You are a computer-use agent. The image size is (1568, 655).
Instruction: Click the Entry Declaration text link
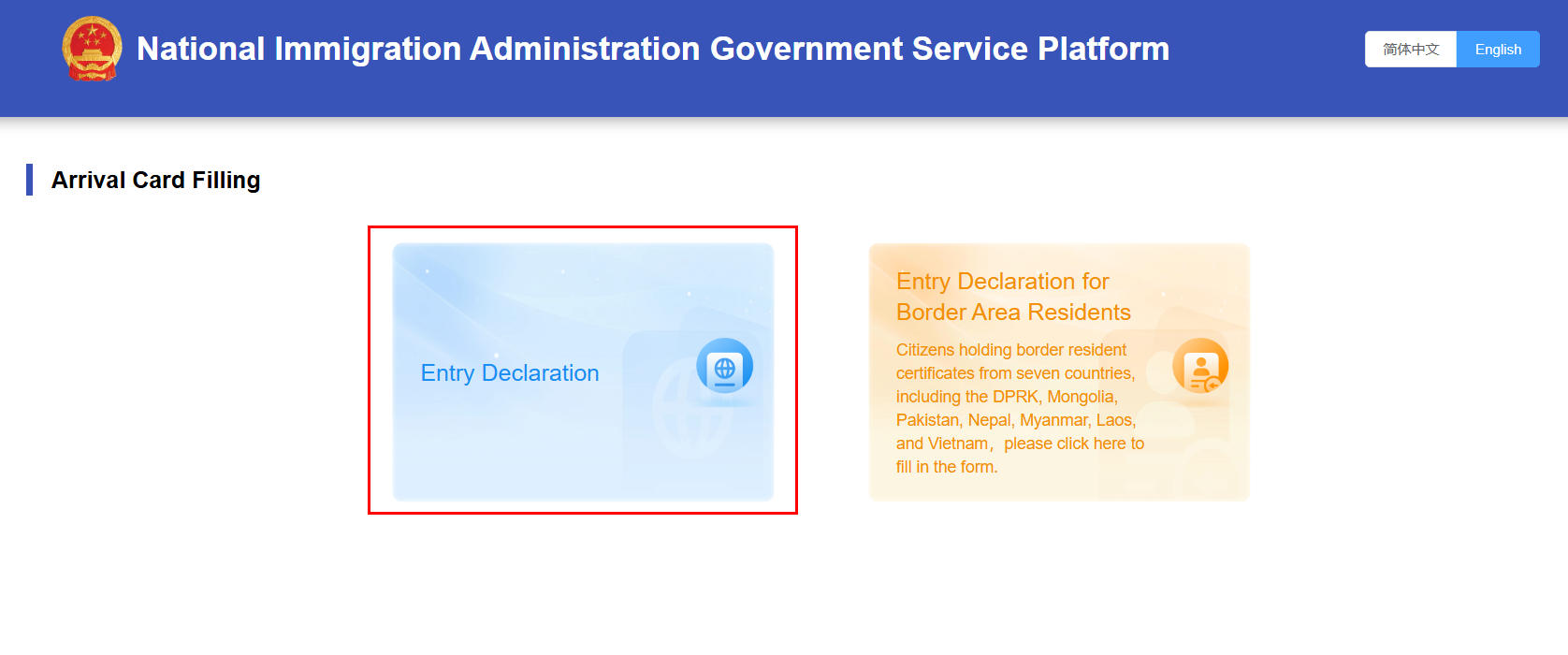[x=510, y=373]
